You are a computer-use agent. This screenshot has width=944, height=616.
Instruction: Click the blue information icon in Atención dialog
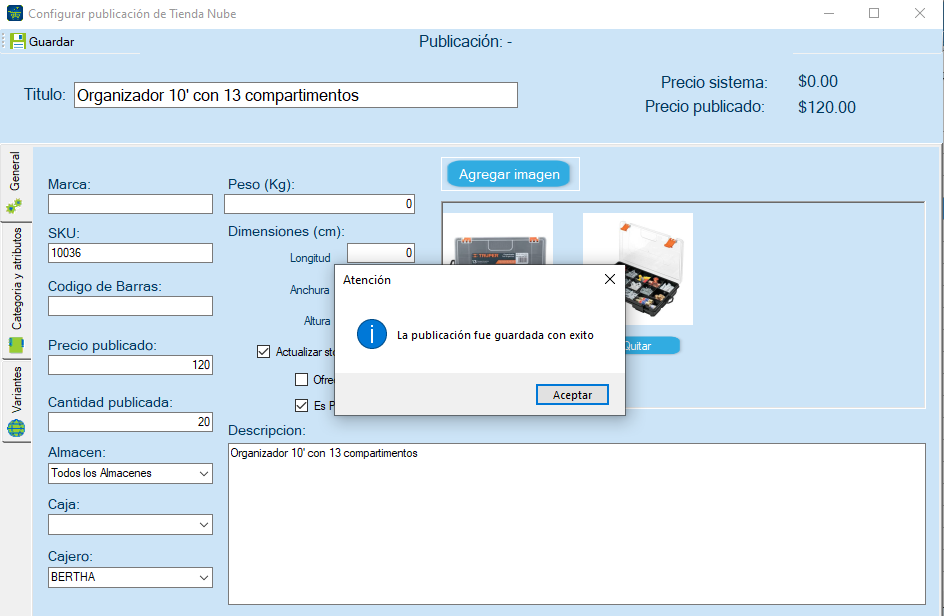pos(372,334)
